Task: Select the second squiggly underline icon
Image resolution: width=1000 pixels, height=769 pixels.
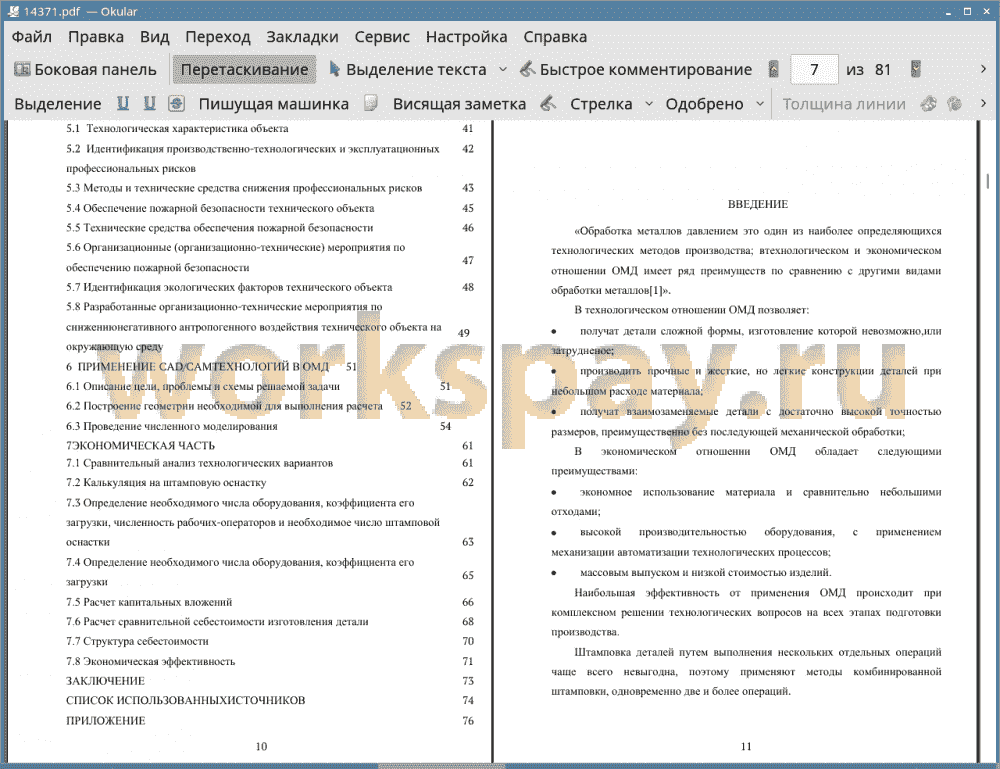Action: click(150, 104)
